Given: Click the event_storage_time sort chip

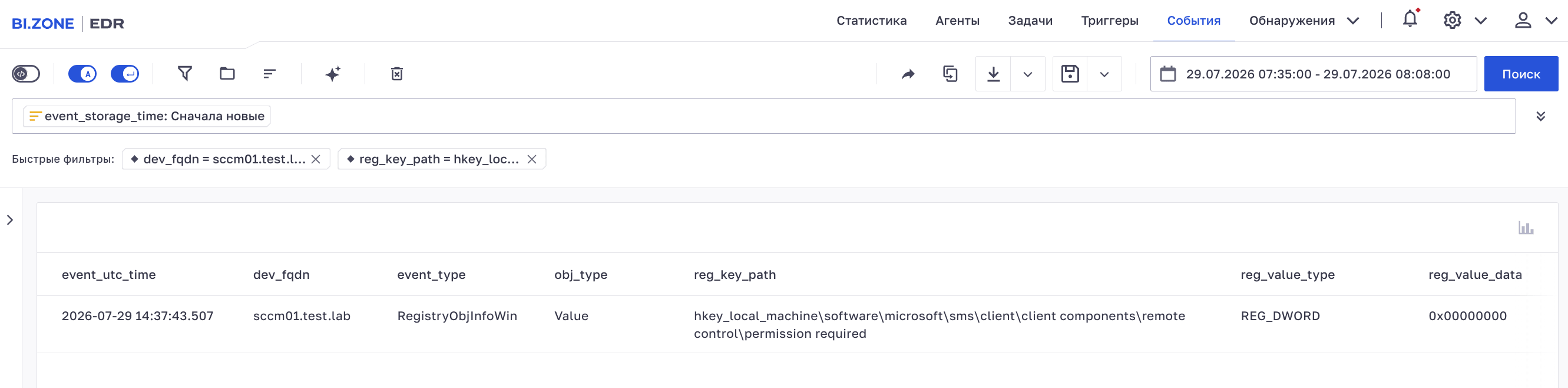Looking at the screenshot, I should click(x=147, y=116).
